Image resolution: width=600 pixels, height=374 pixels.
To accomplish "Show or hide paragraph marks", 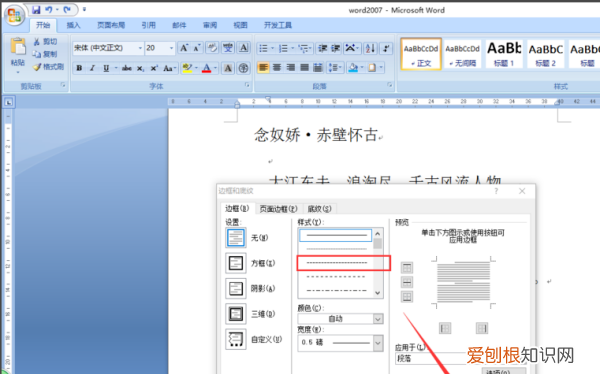I will tap(386, 48).
